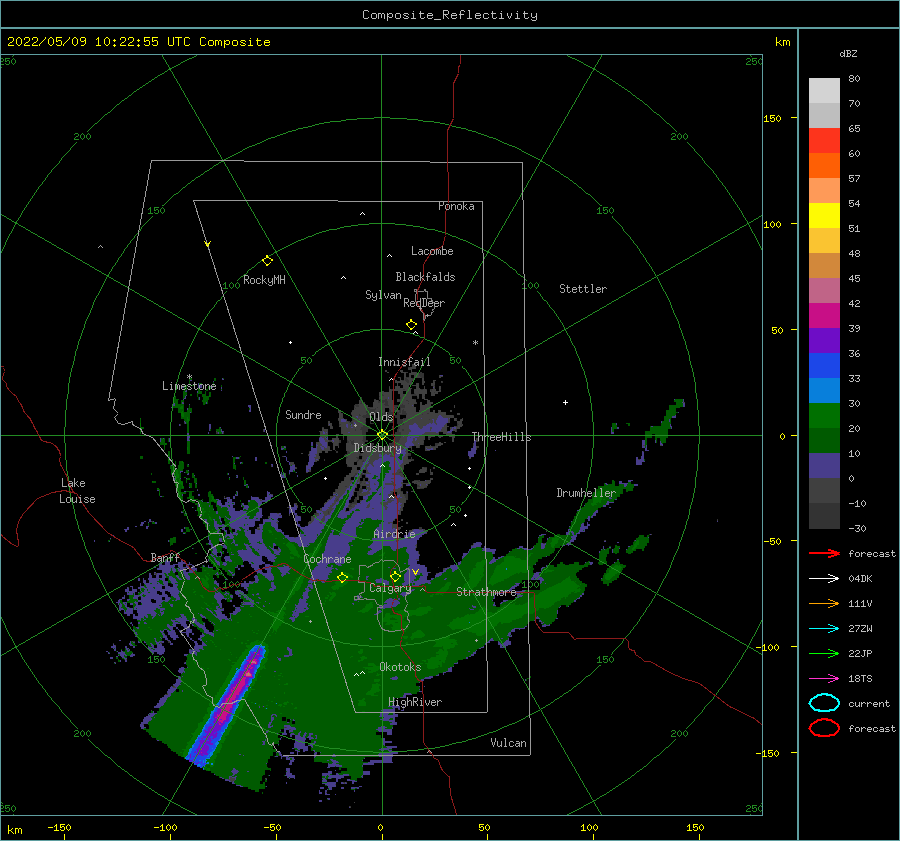Image resolution: width=900 pixels, height=841 pixels.
Task: Click the dBZ legend heading
Action: tap(848, 54)
